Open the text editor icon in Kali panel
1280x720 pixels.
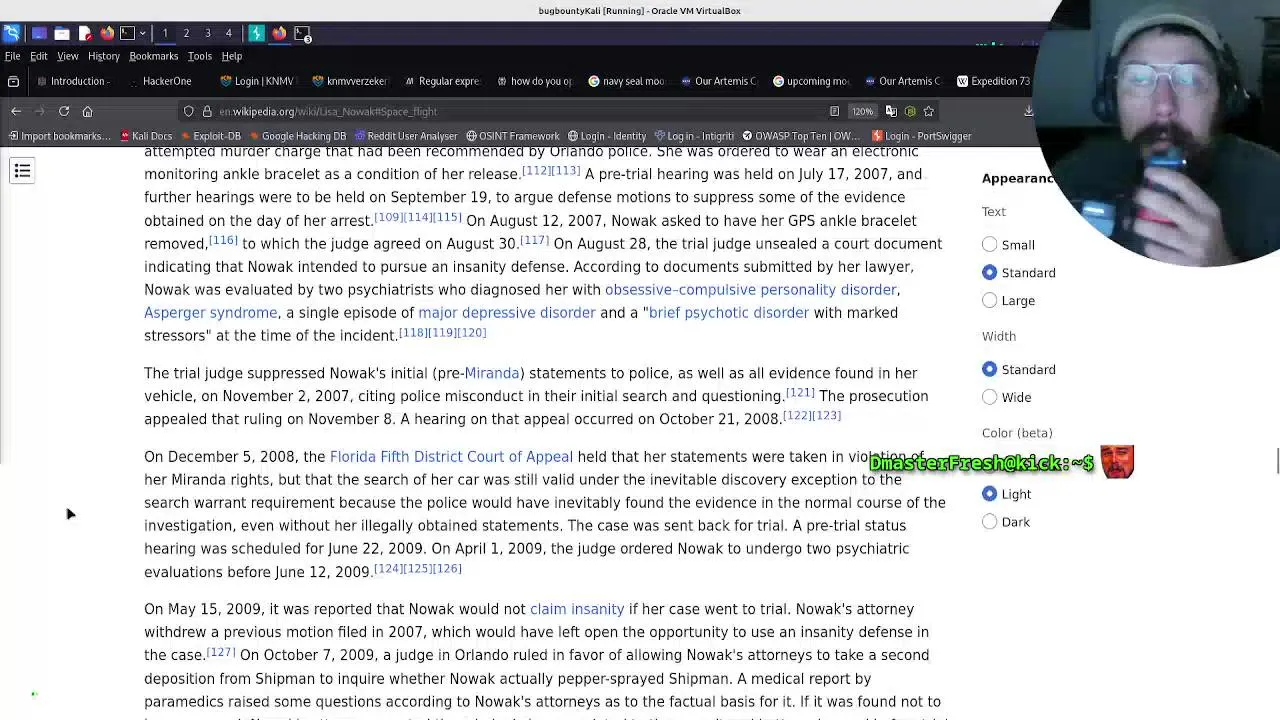pos(85,33)
